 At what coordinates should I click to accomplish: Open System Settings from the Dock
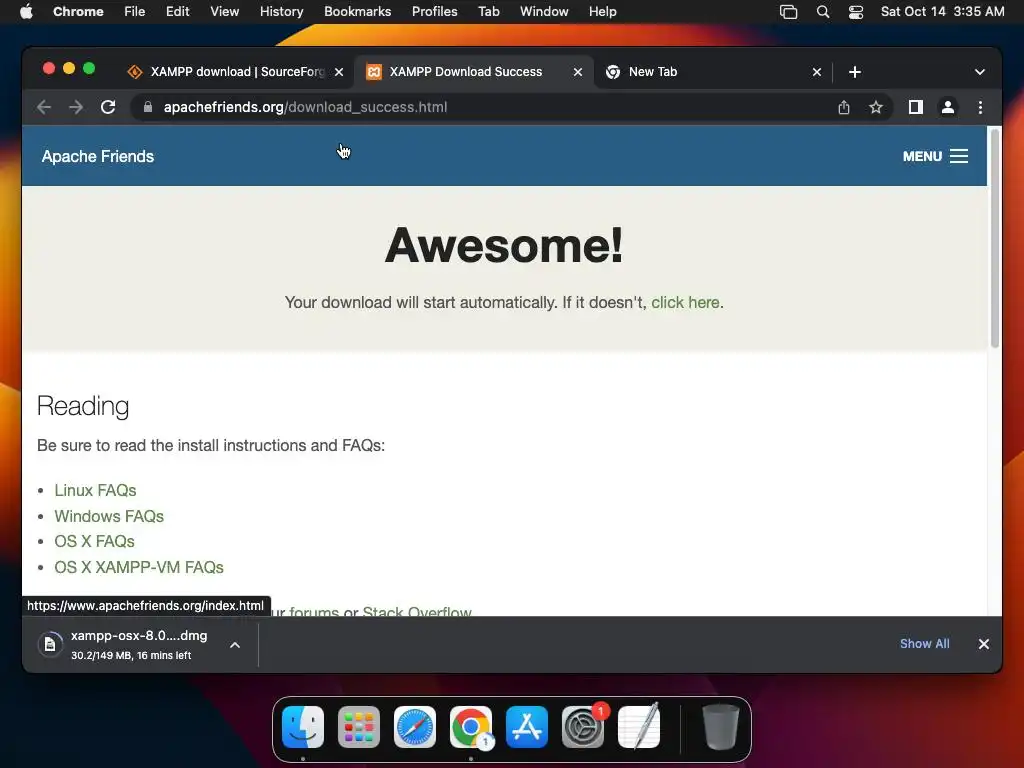tap(583, 727)
